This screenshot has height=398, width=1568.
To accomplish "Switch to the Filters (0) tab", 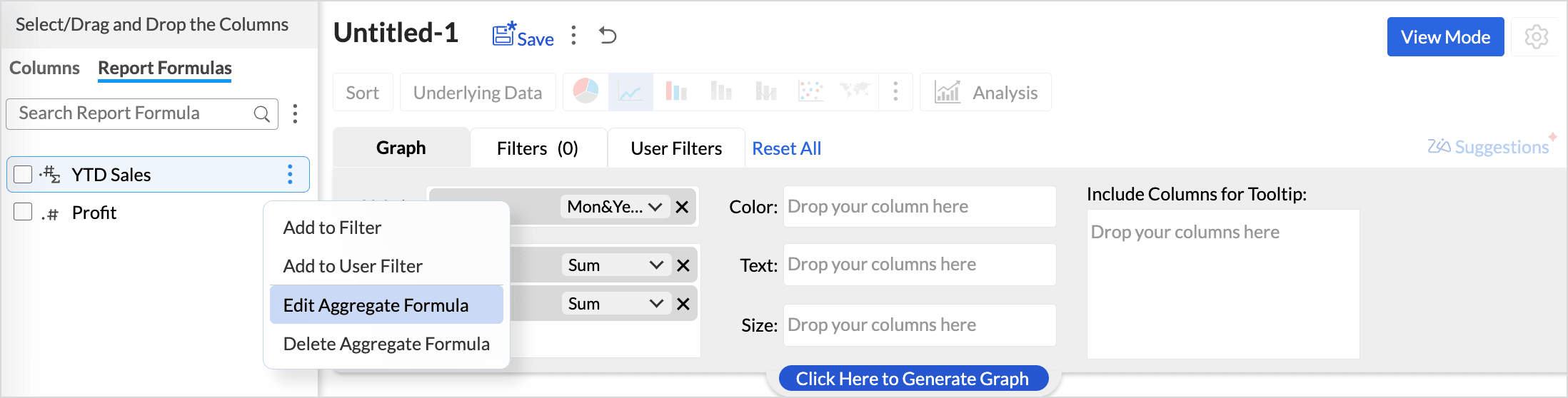I will 538,148.
